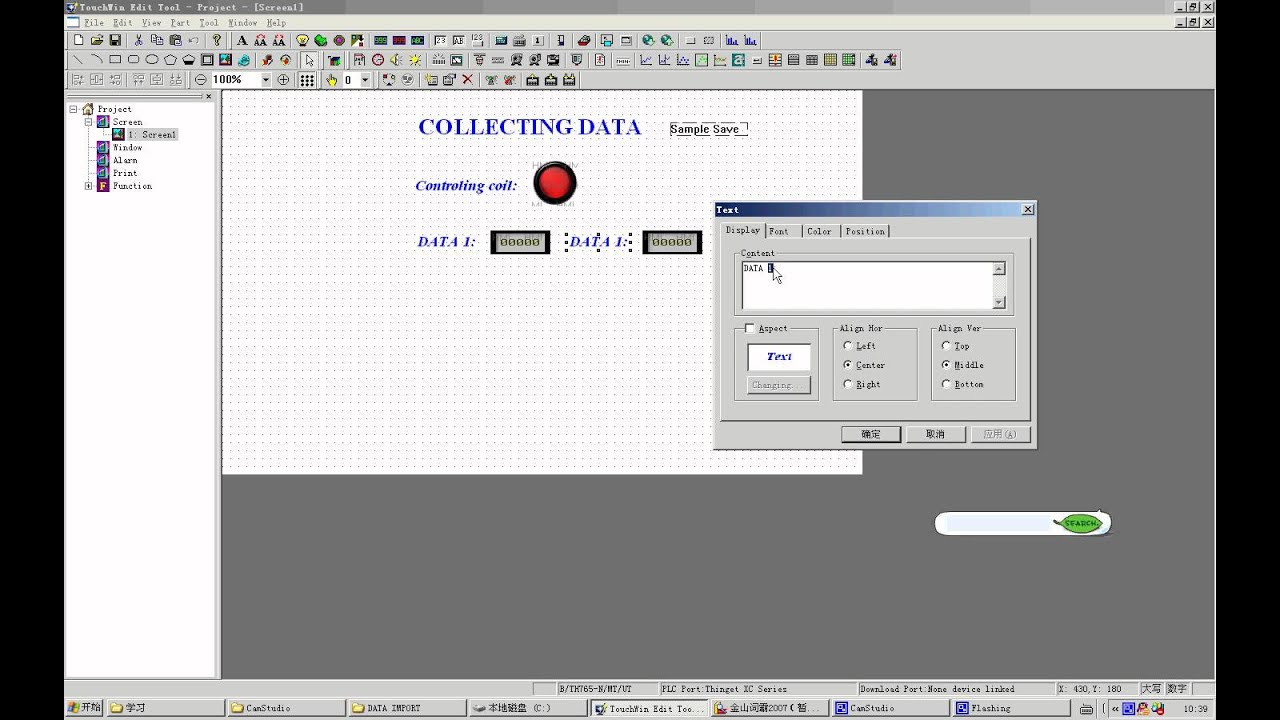Click inside the Content text field
Image resolution: width=1280 pixels, height=720 pixels.
868,286
